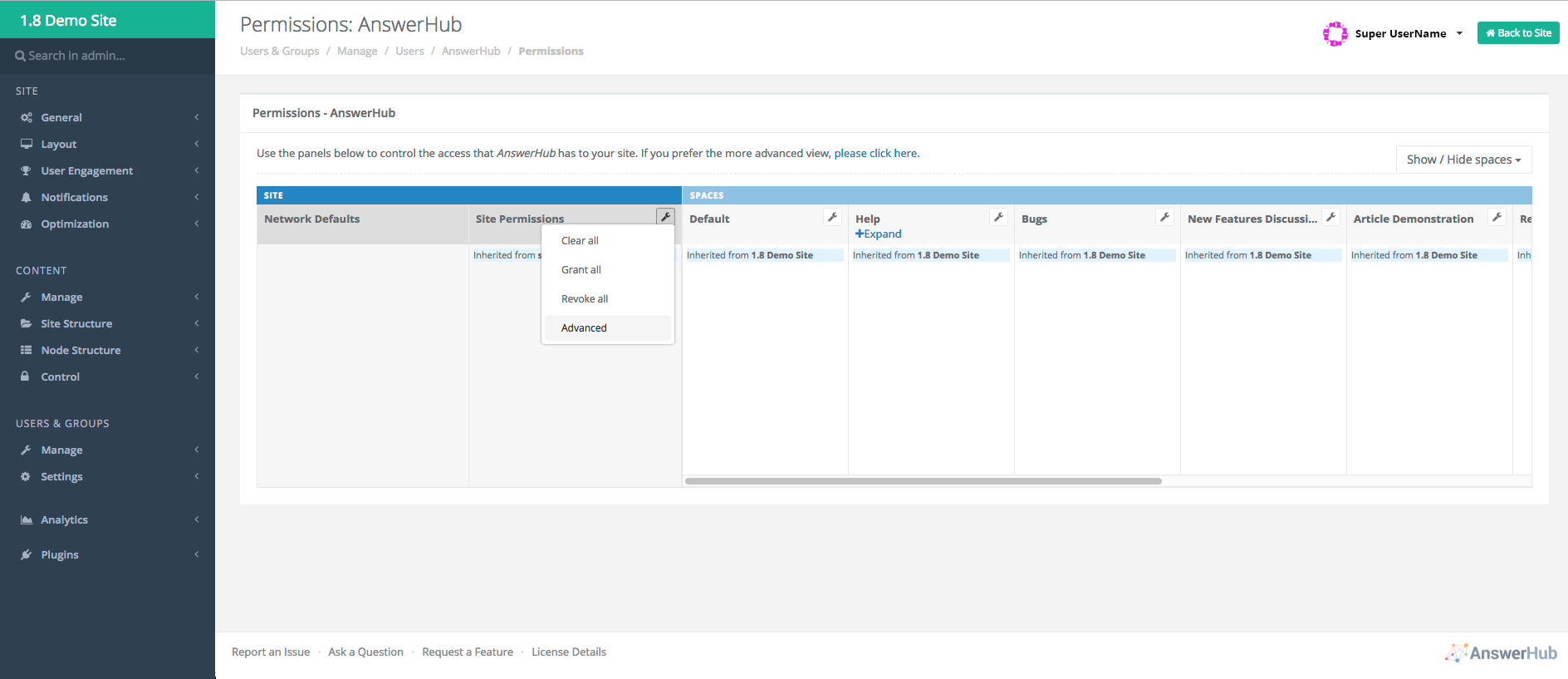Click the Control lock icon
1568x679 pixels.
26,376
